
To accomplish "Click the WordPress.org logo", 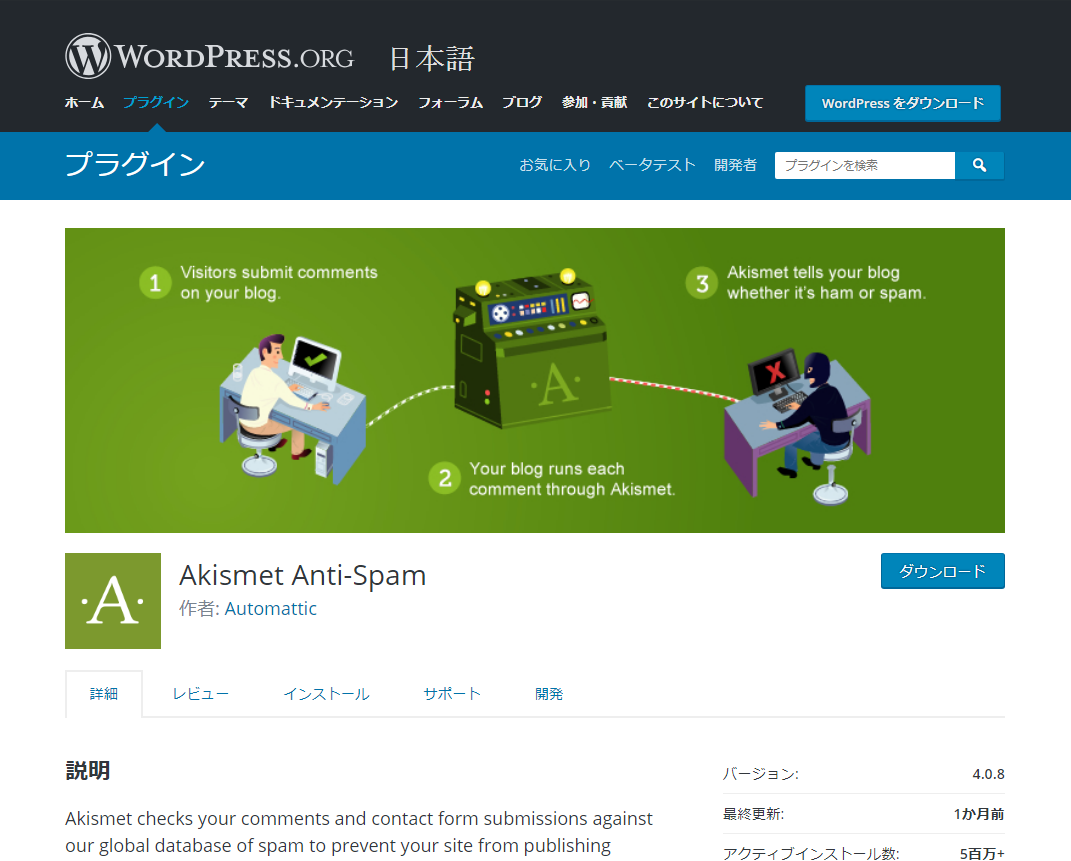I will [210, 57].
